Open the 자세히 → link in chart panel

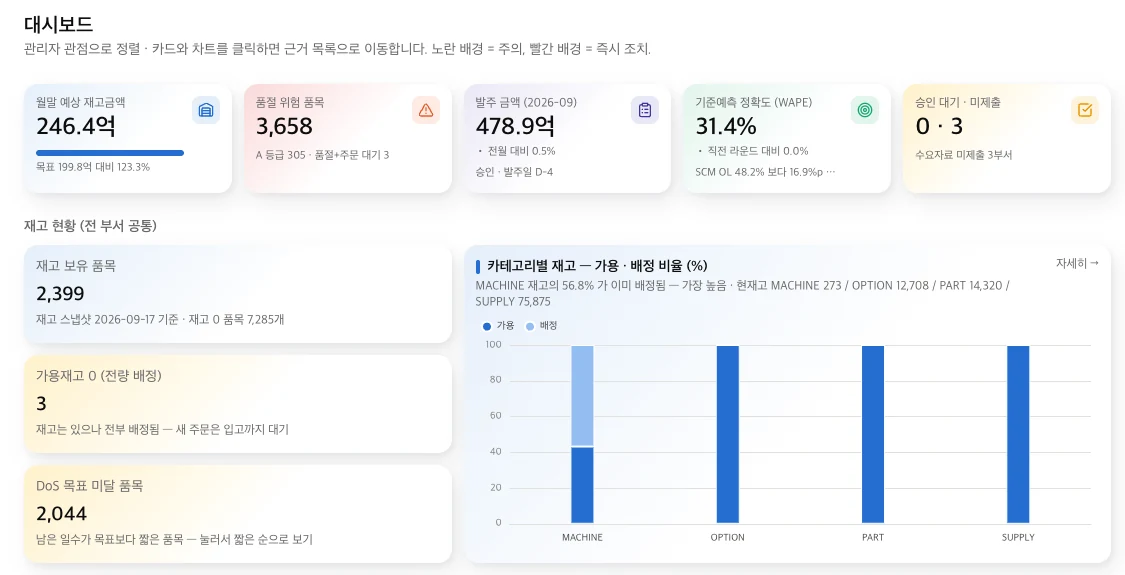point(1077,263)
